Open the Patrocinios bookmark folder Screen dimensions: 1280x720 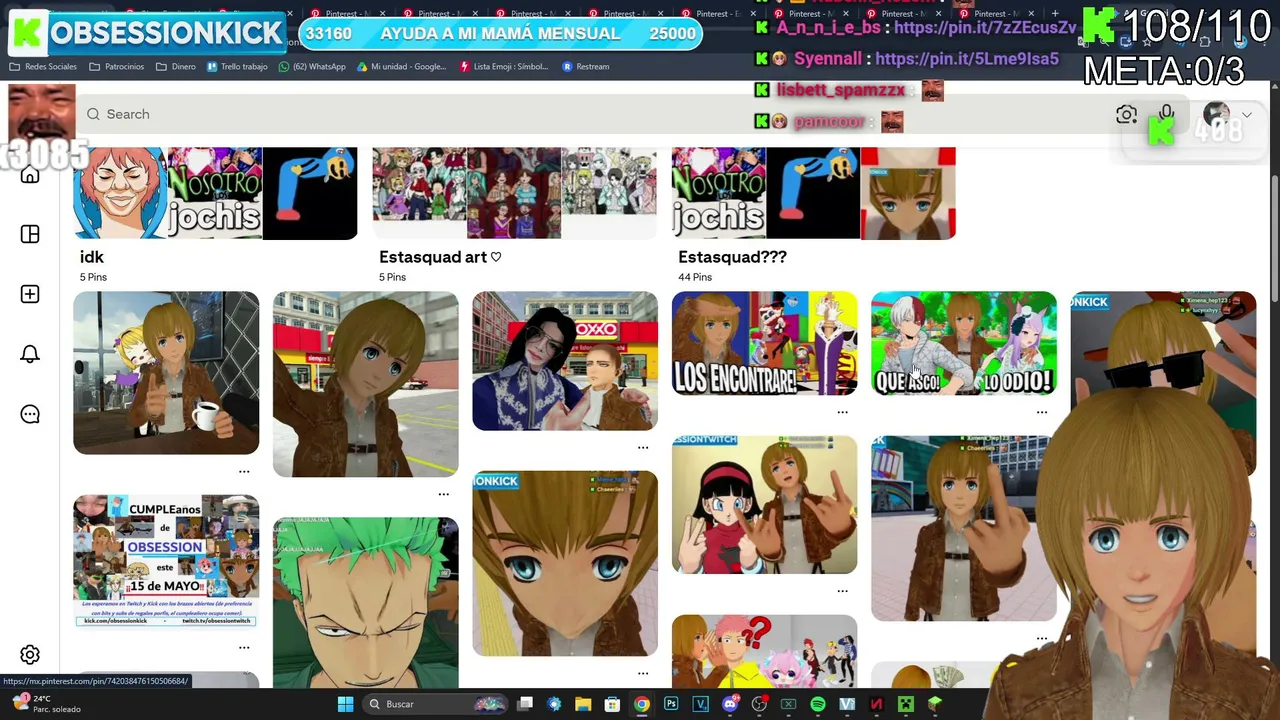click(116, 67)
